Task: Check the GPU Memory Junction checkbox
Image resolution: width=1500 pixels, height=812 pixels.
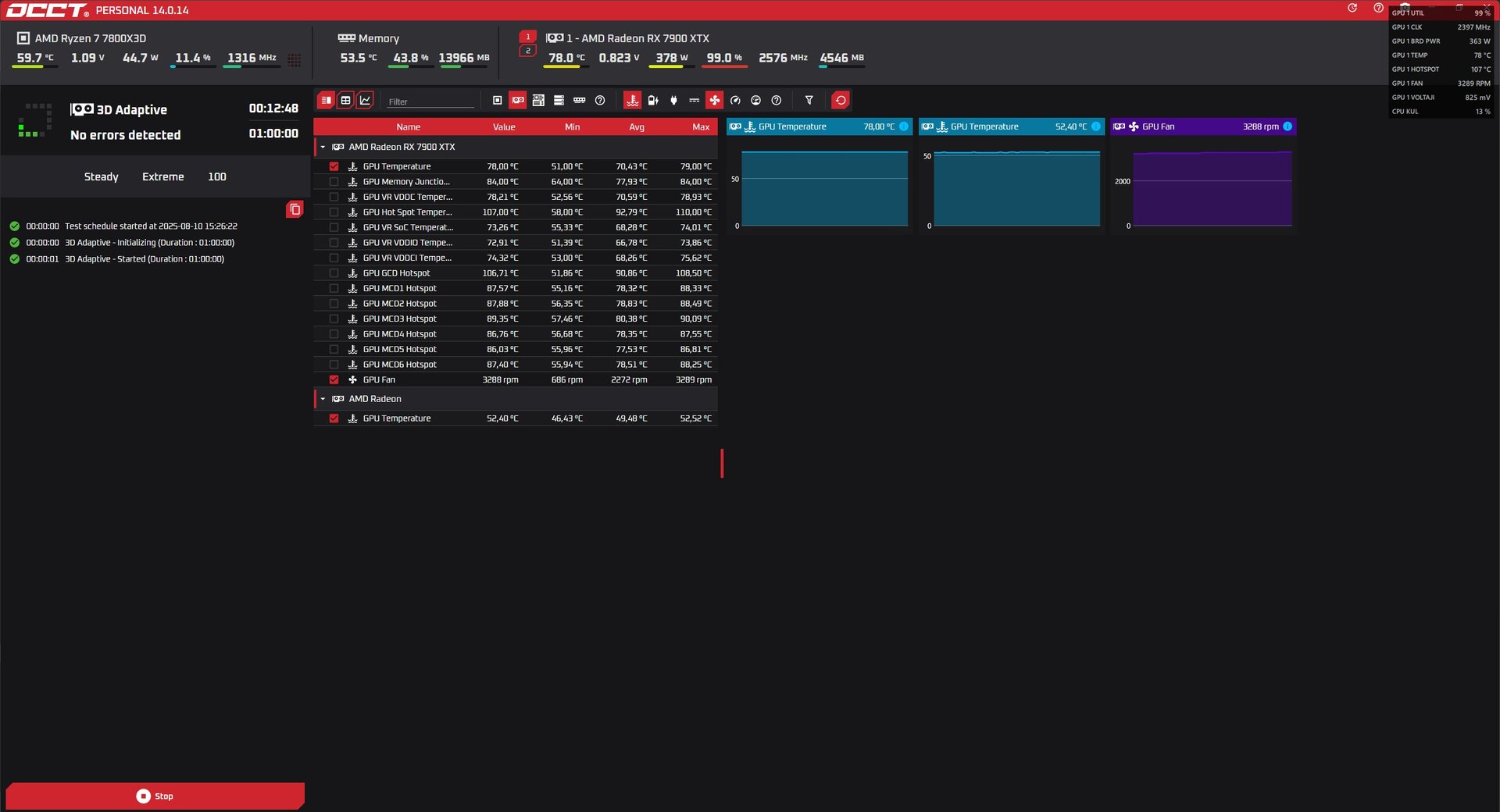Action: 334,182
